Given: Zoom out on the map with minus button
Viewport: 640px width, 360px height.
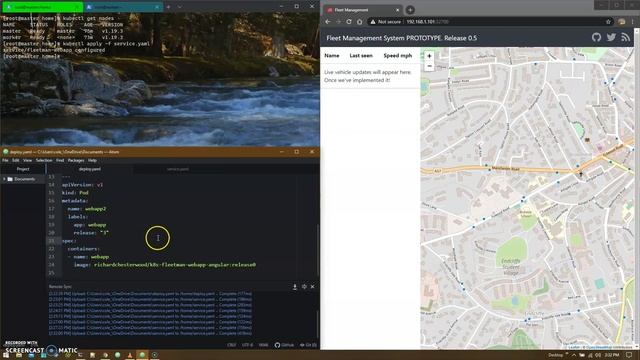Looking at the screenshot, I should [x=429, y=66].
